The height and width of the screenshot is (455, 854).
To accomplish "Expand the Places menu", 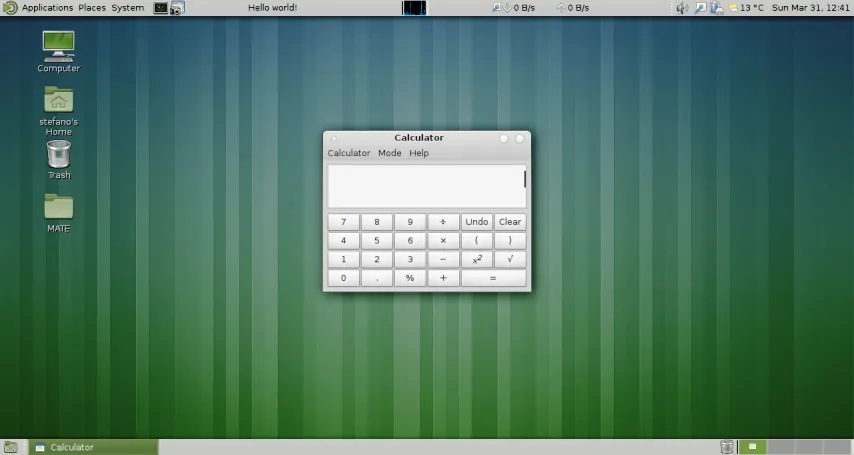I will pos(92,8).
